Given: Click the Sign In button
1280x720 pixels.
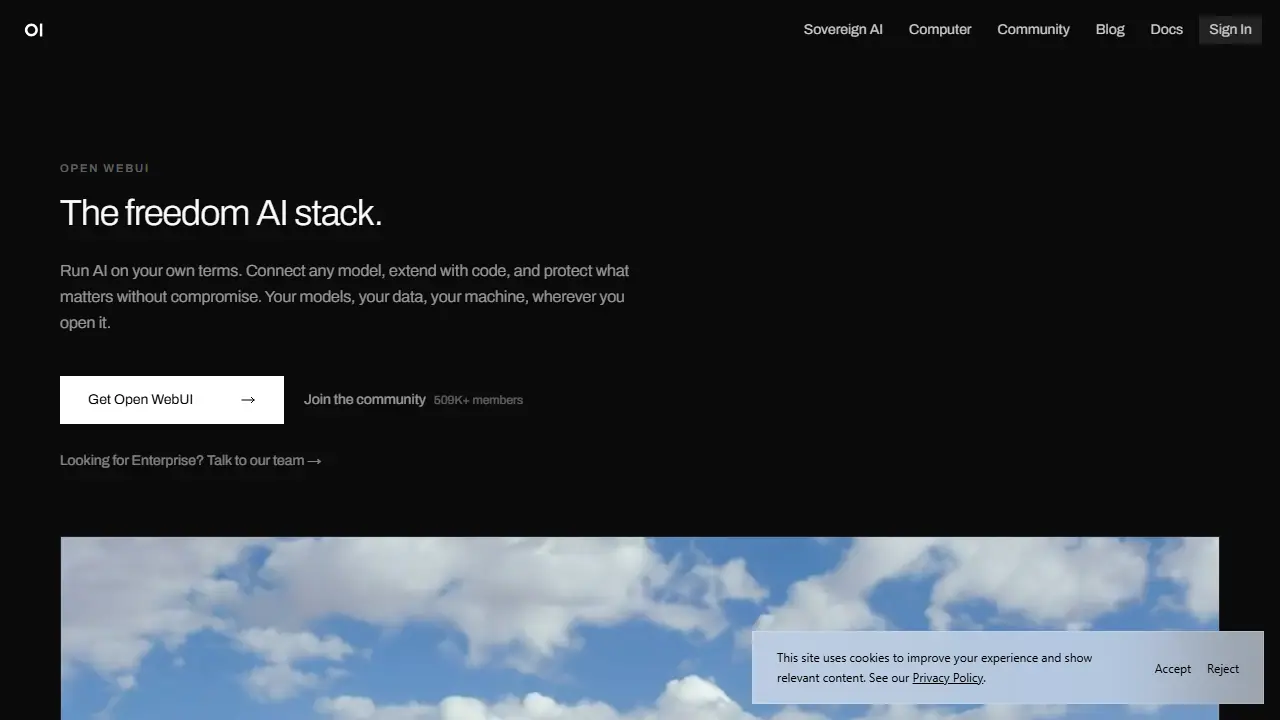Looking at the screenshot, I should (1230, 29).
